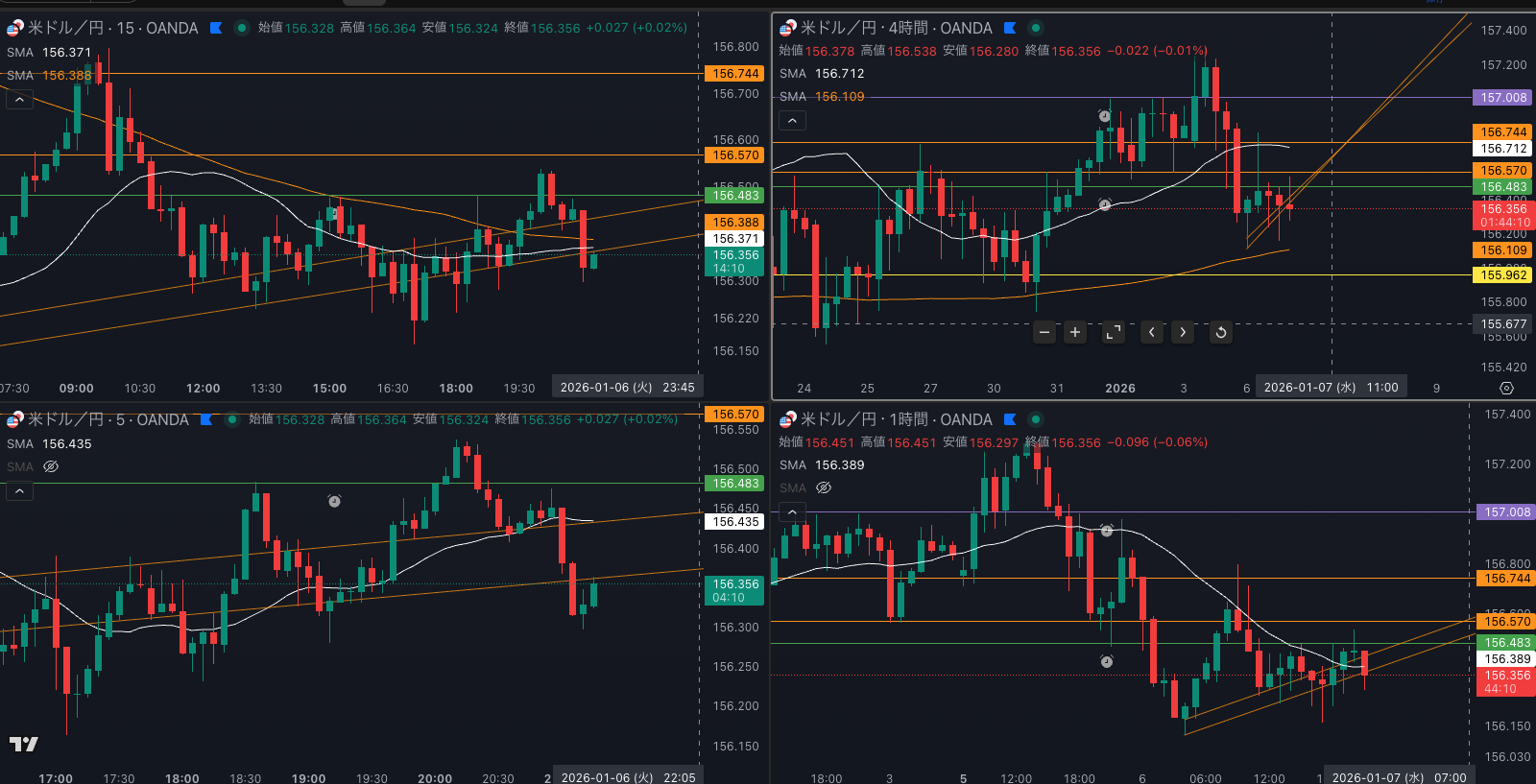Viewport: 1536px width, 784px height.
Task: Zoom in the 4-hour chart with plus
Action: click(1075, 332)
